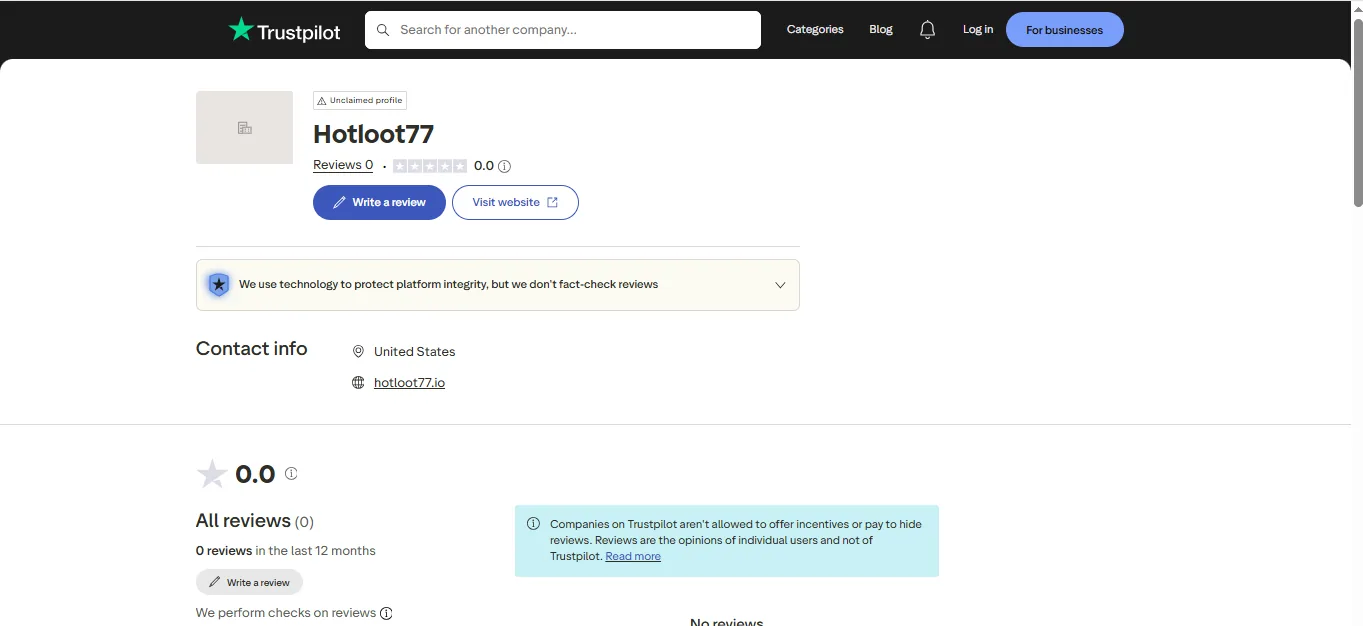The width and height of the screenshot is (1363, 626).
Task: Click the blue Write a review button
Action: 379,202
